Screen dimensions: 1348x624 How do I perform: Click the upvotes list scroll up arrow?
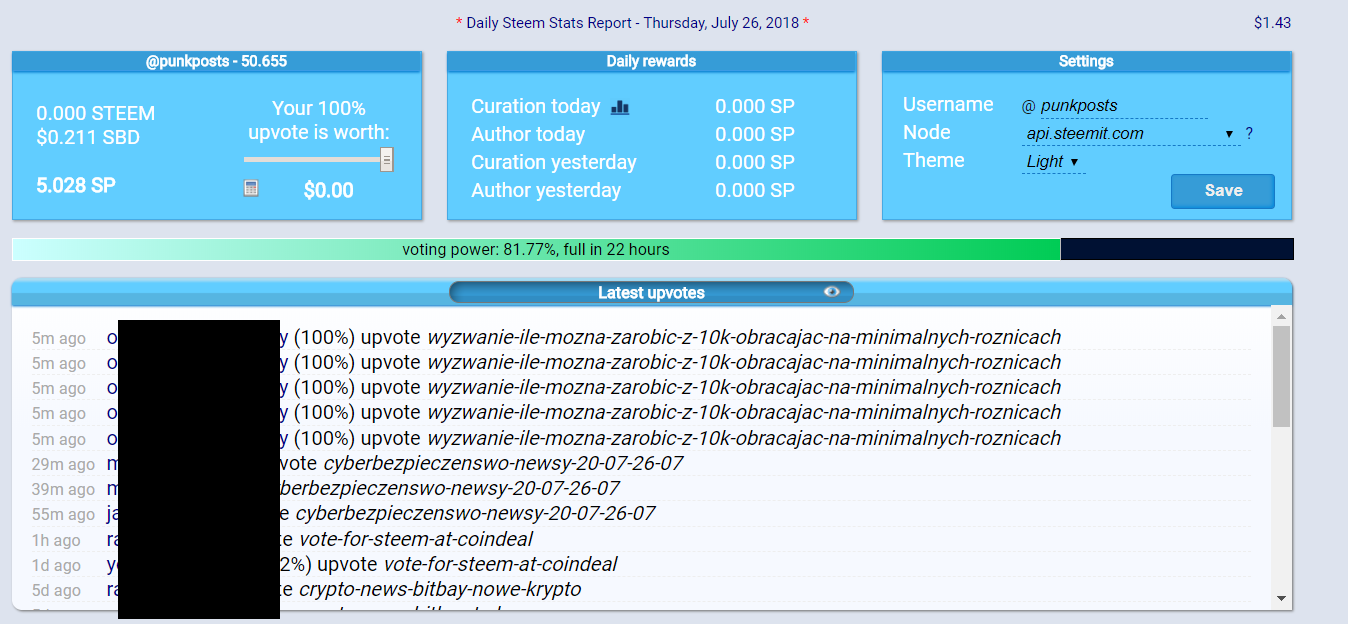tap(1281, 317)
